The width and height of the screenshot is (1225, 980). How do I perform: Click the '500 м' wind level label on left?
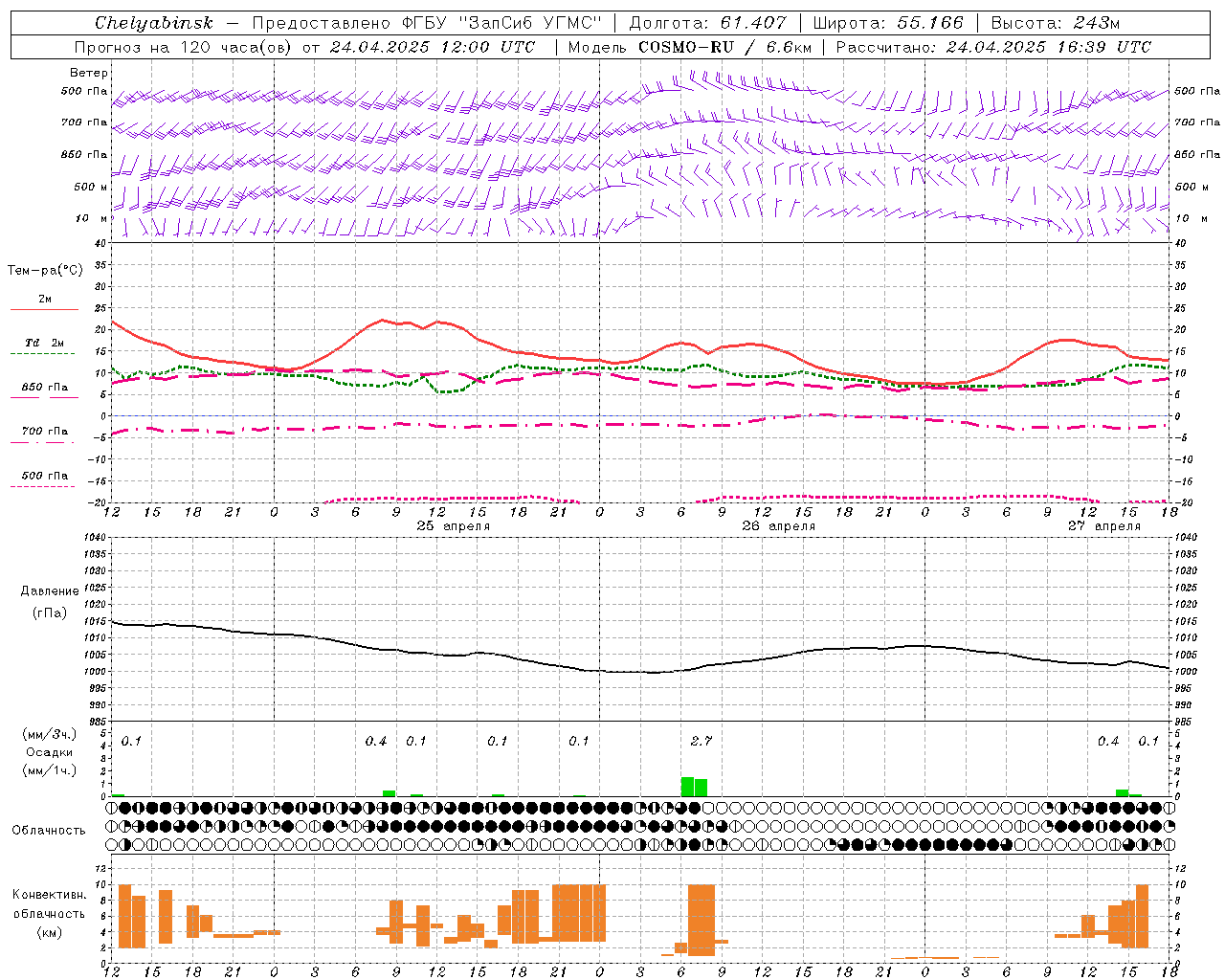click(x=91, y=187)
